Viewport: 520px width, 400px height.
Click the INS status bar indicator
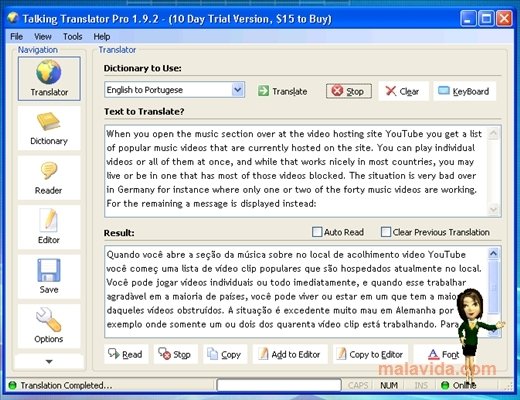(421, 386)
